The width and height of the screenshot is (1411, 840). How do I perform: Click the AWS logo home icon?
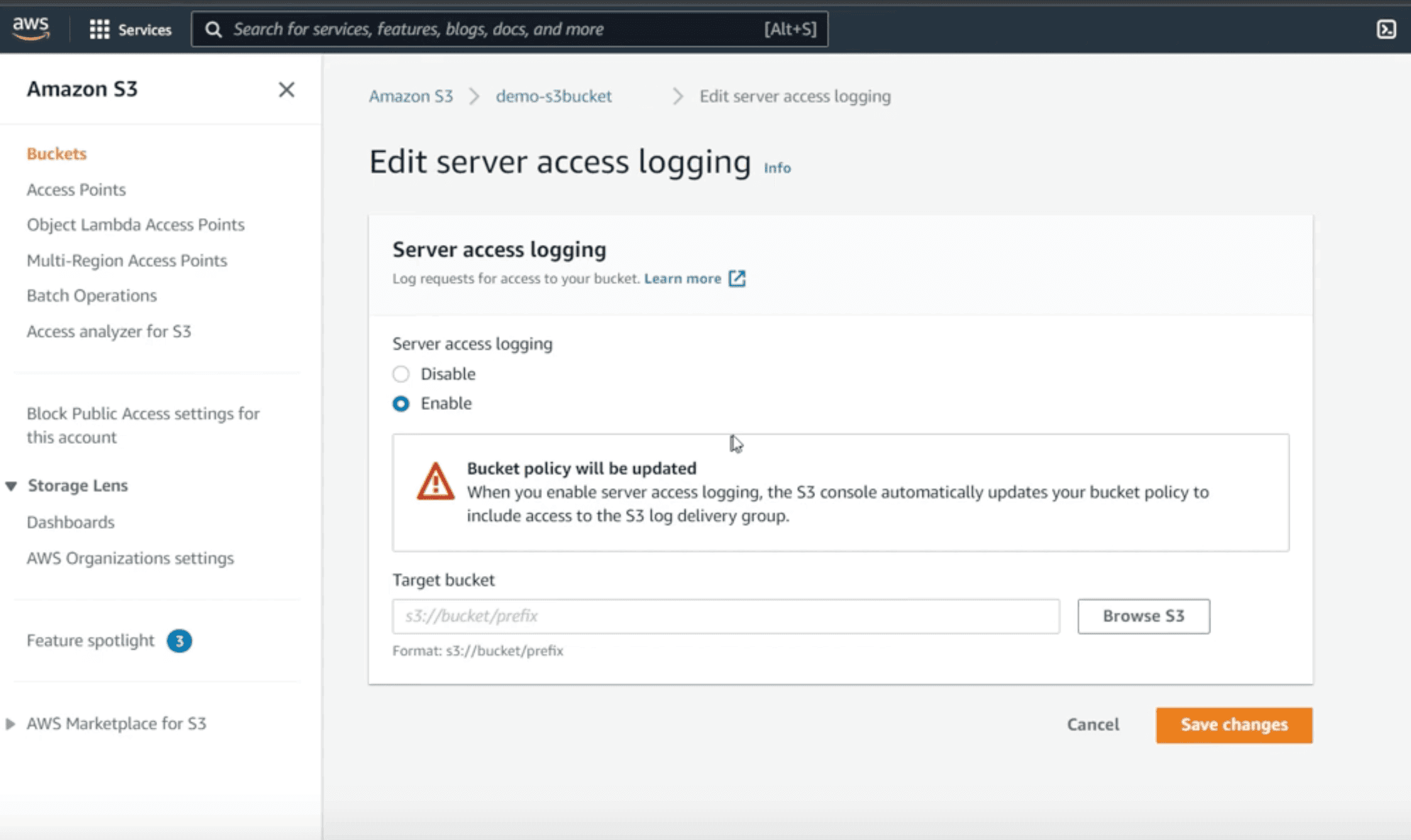pyautogui.click(x=30, y=28)
